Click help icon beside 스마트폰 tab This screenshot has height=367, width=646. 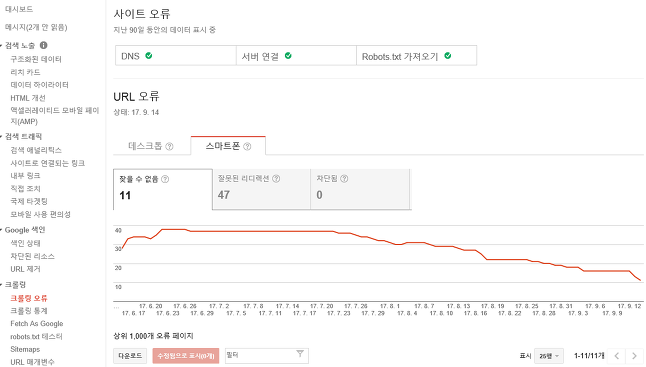click(x=247, y=146)
